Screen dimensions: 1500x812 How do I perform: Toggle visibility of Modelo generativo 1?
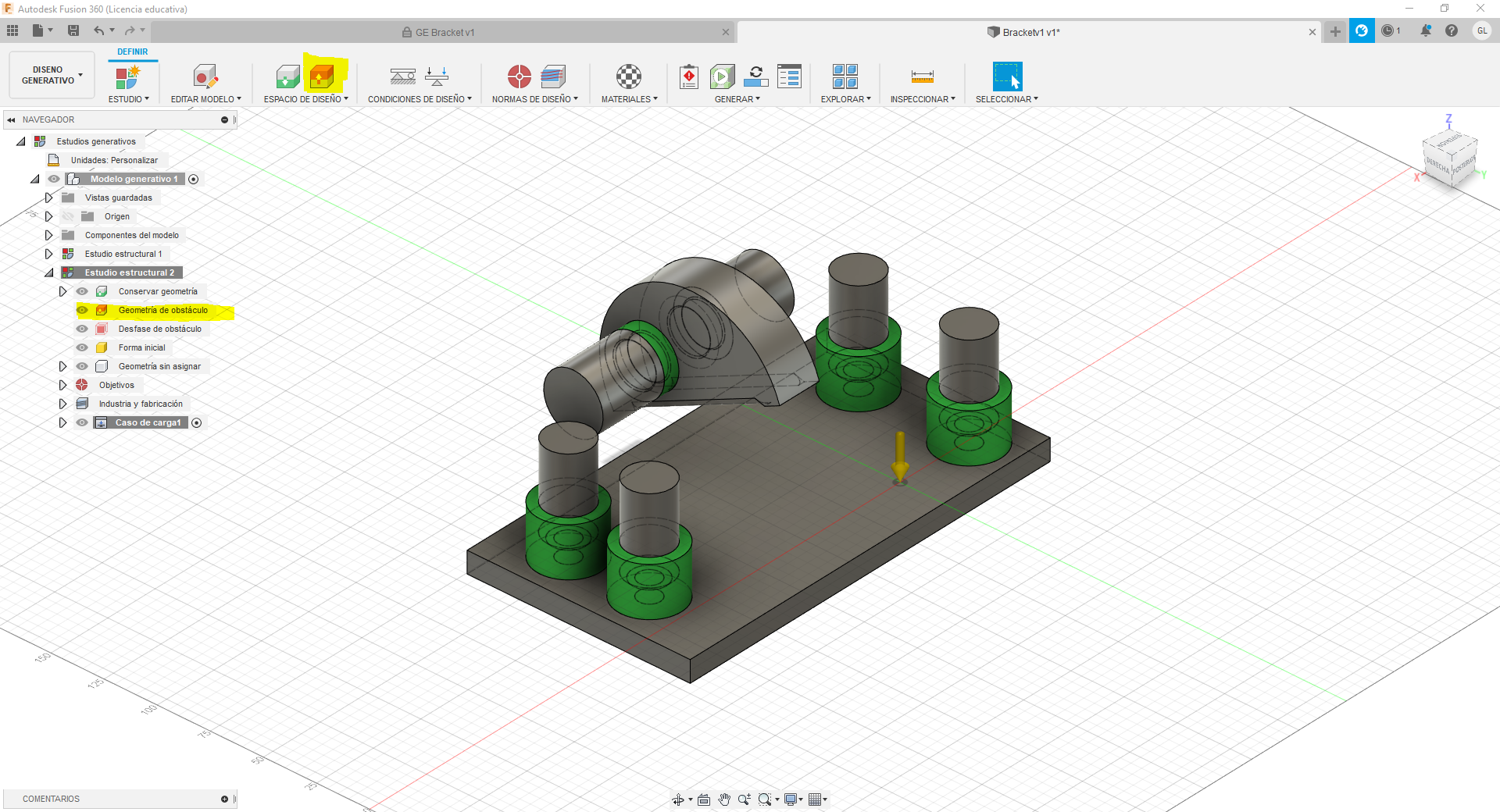[x=54, y=179]
